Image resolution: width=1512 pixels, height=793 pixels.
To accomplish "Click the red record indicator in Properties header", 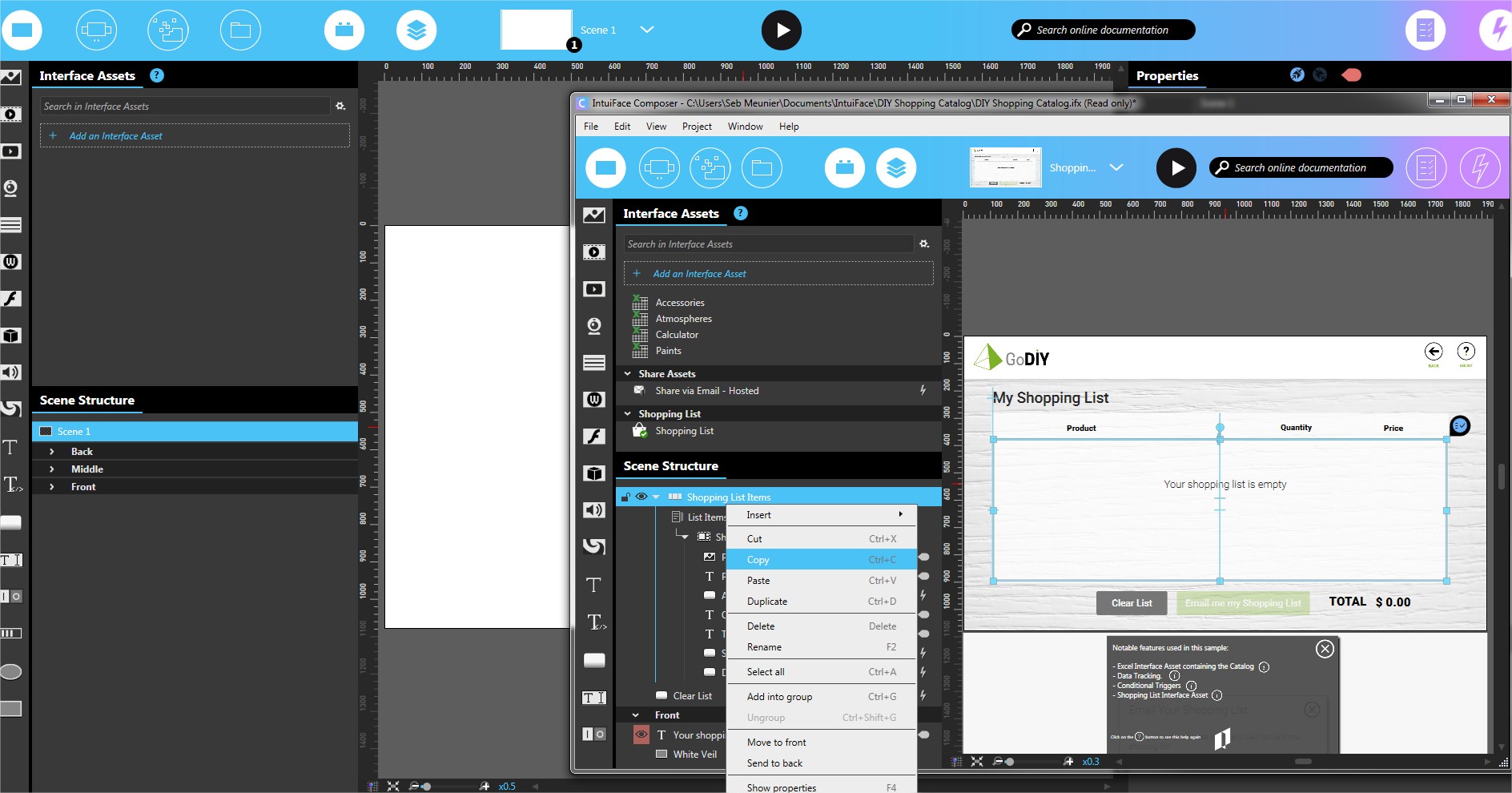I will [1352, 75].
